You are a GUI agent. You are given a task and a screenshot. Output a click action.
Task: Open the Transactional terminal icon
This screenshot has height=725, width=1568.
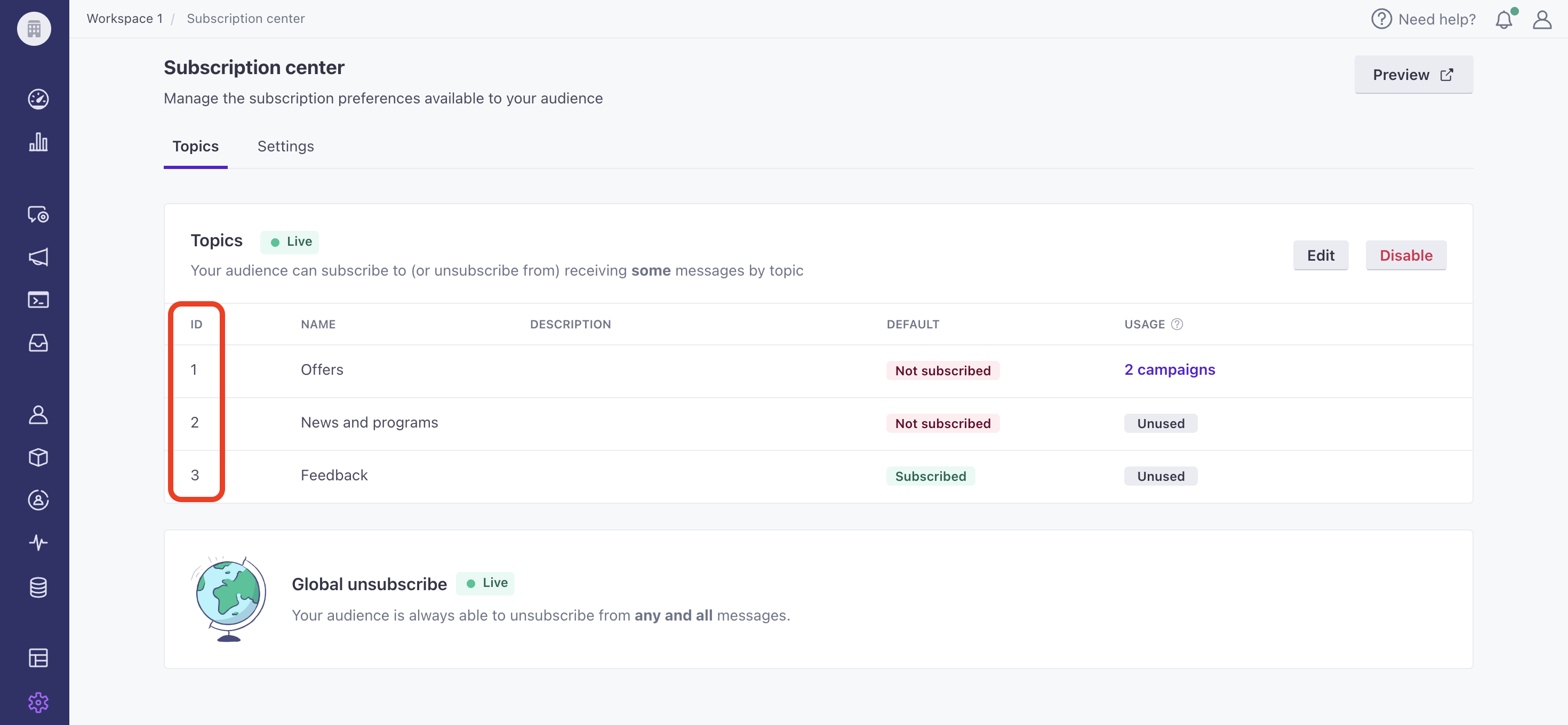pos(38,300)
